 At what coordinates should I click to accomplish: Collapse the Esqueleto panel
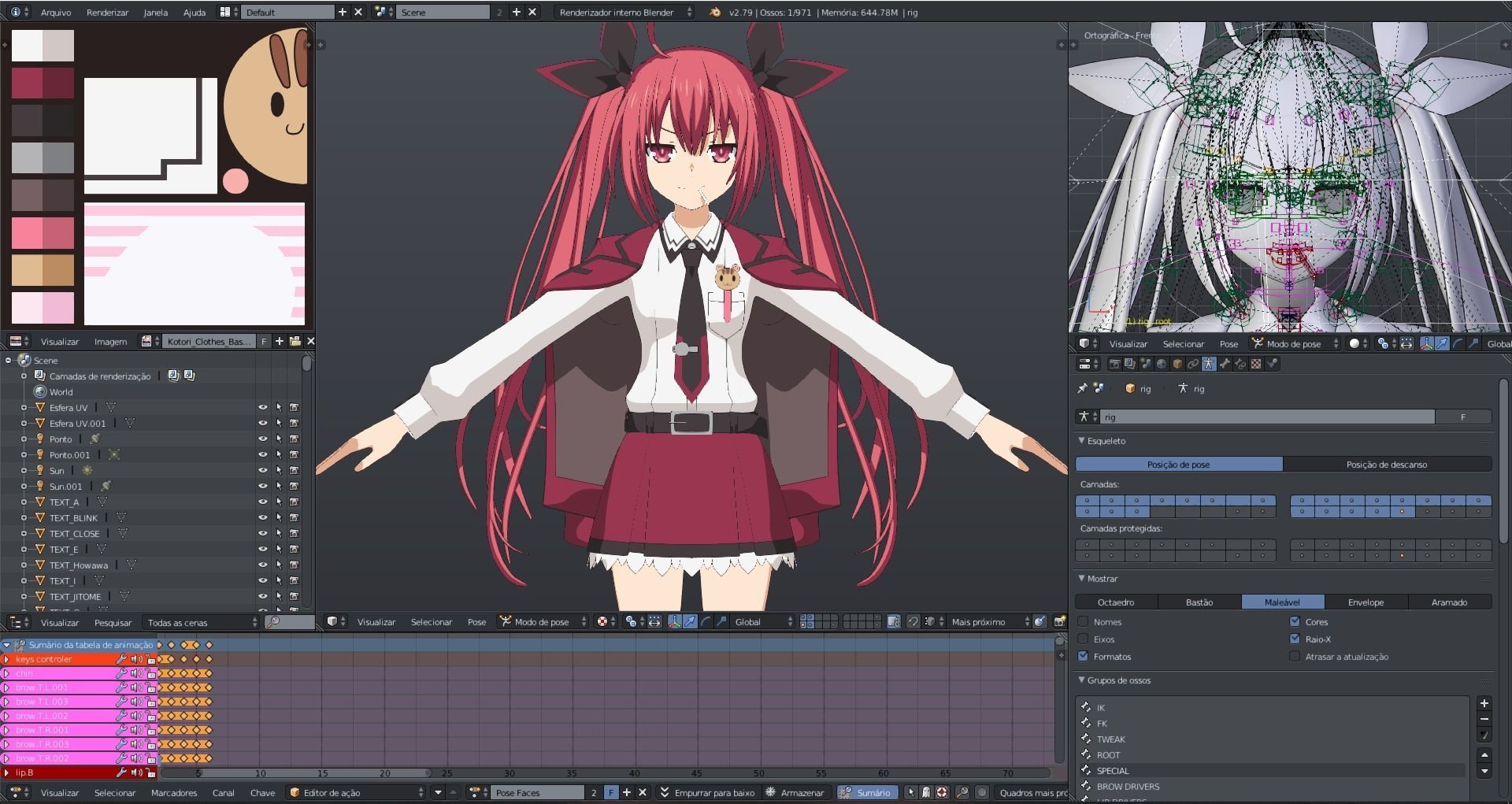pyautogui.click(x=1081, y=441)
